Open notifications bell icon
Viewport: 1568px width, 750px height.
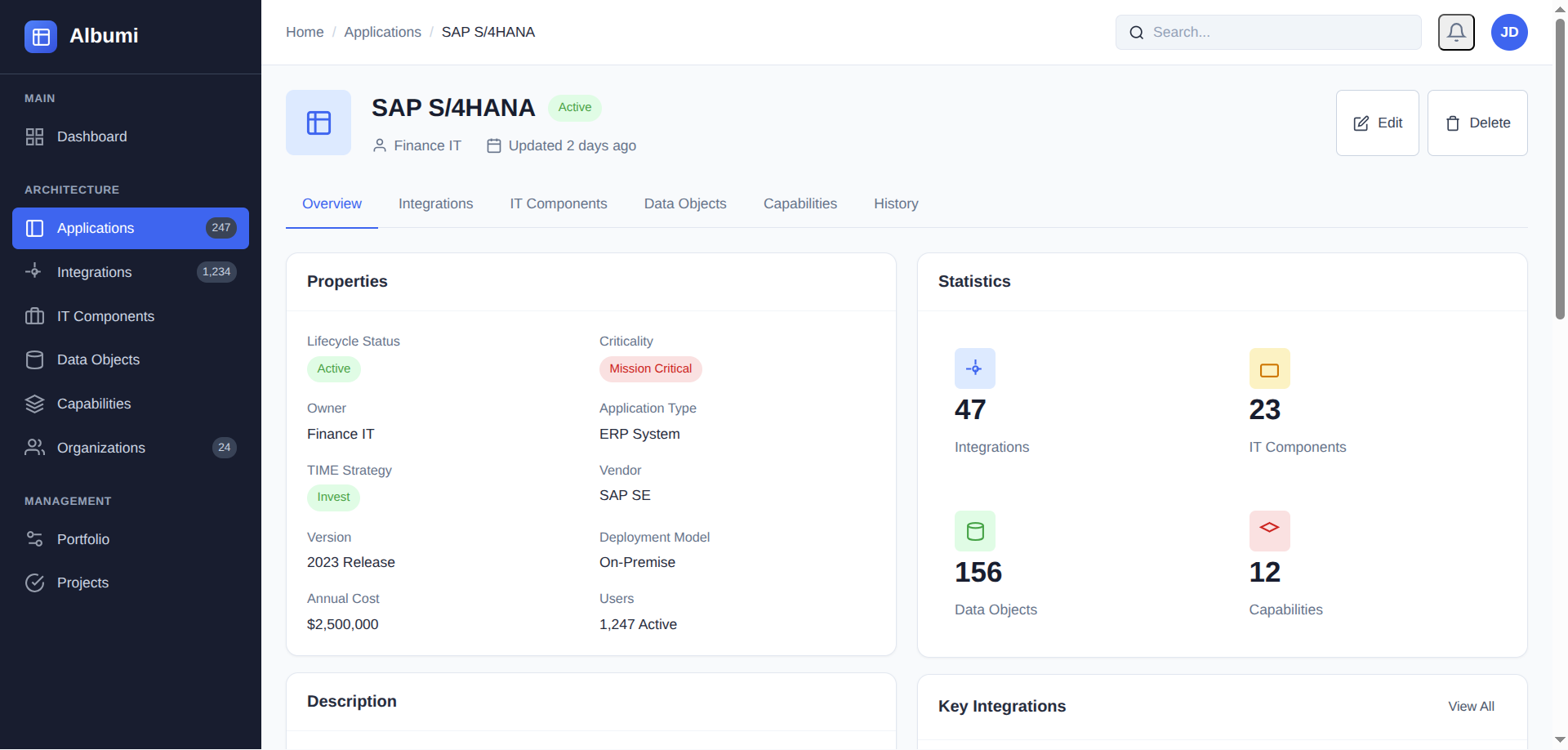[1456, 33]
